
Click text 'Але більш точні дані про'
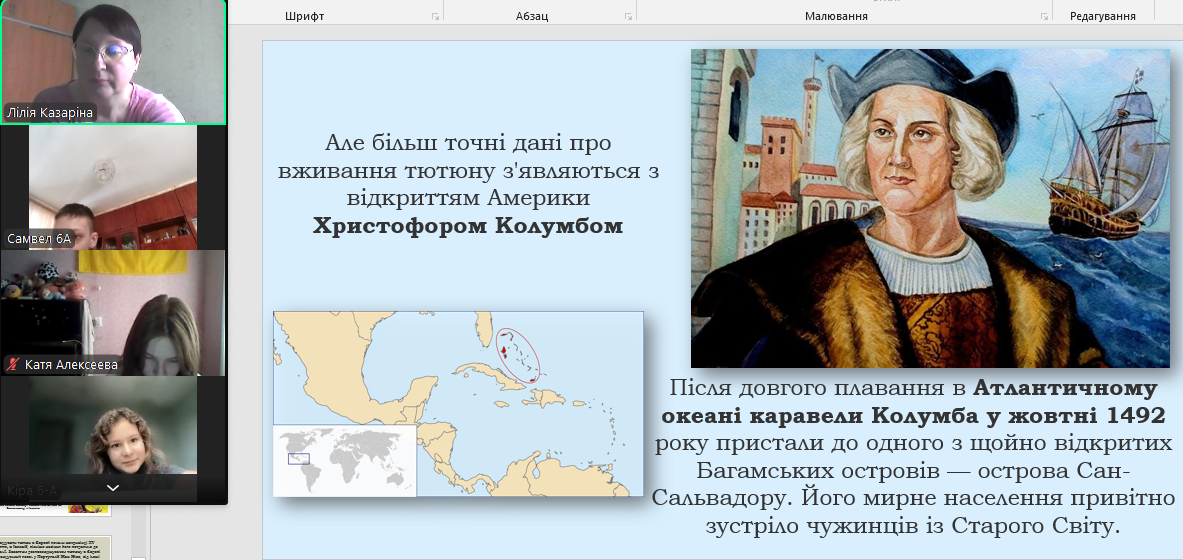[468, 142]
